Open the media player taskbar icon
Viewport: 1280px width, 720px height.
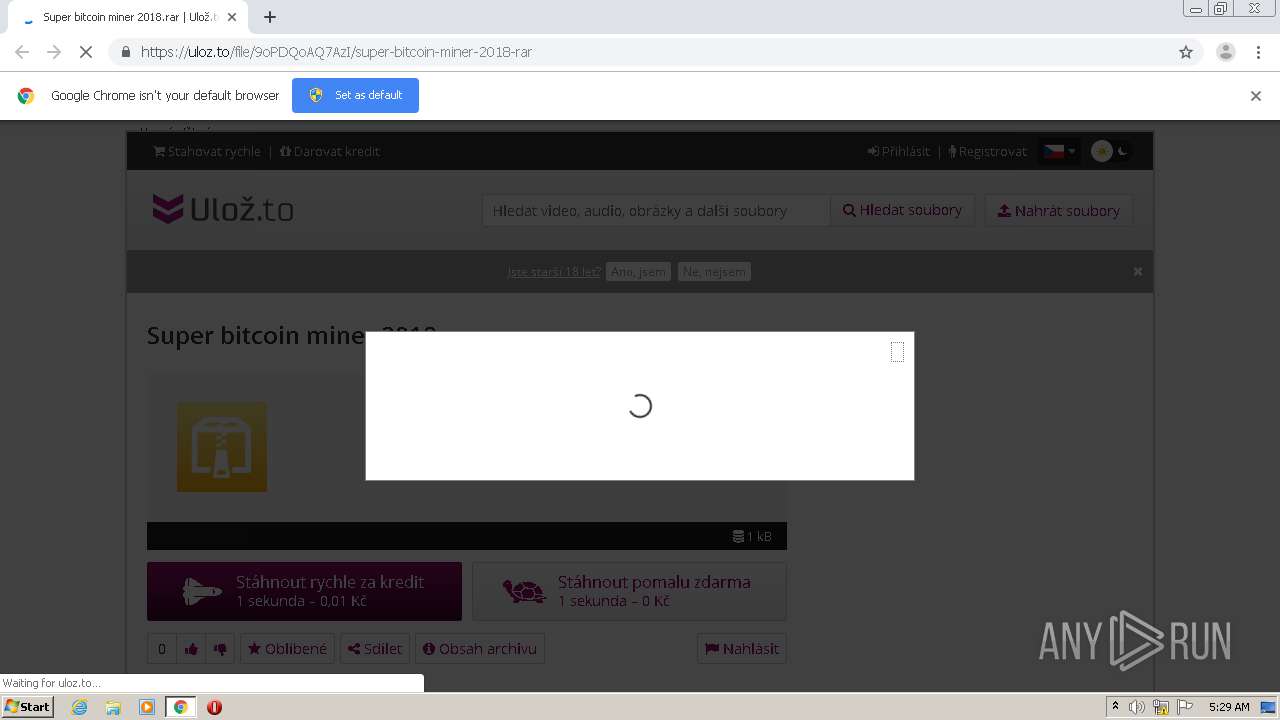click(147, 707)
